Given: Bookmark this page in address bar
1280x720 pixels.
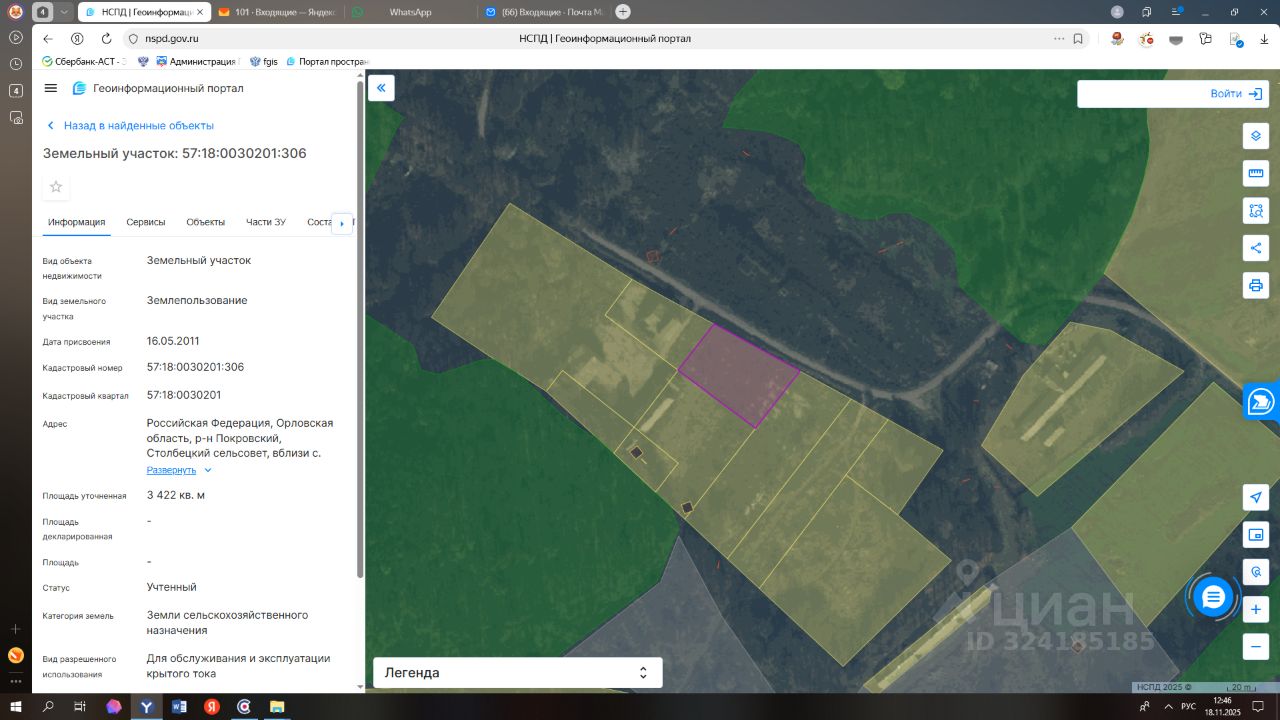Looking at the screenshot, I should click(1078, 39).
